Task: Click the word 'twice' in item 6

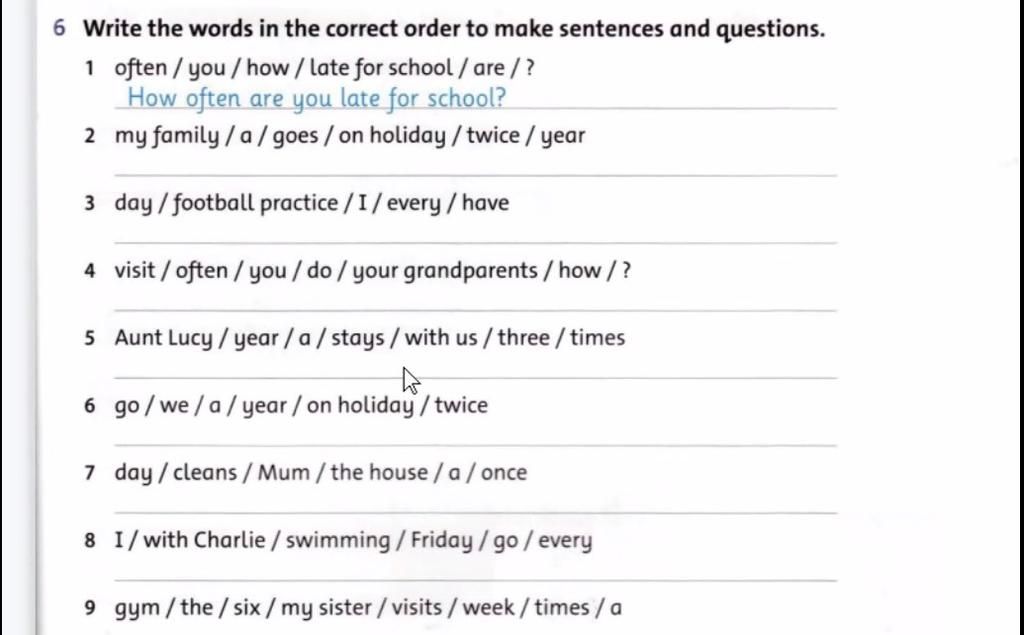Action: 461,405
